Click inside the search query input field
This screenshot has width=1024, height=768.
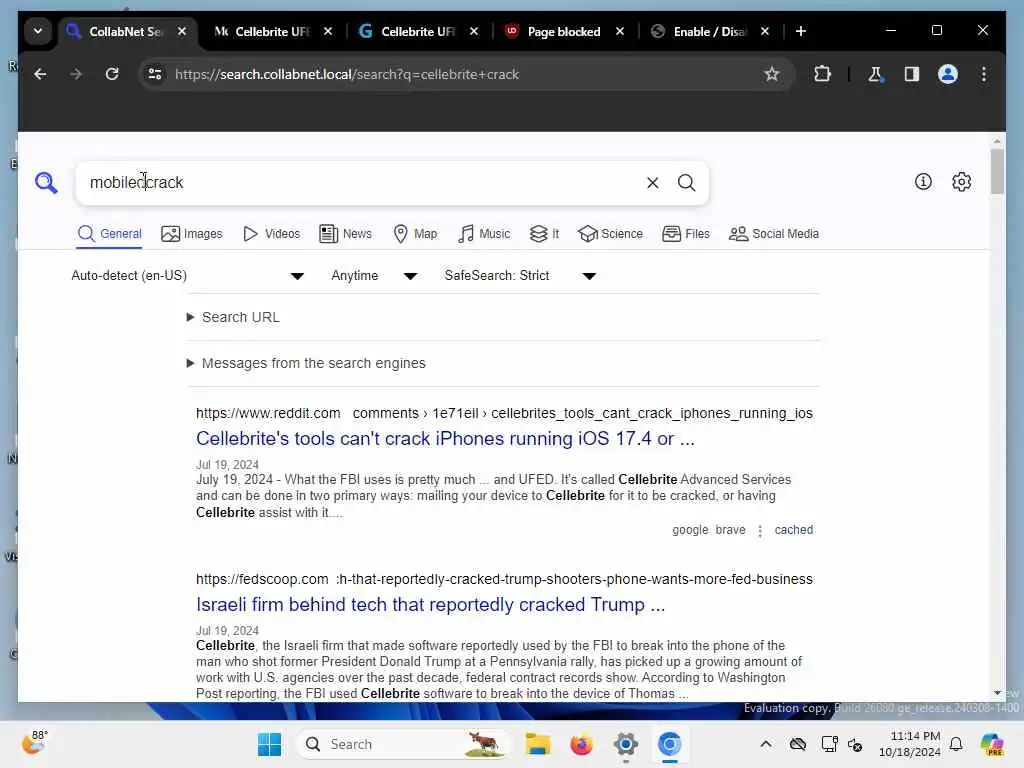362,183
